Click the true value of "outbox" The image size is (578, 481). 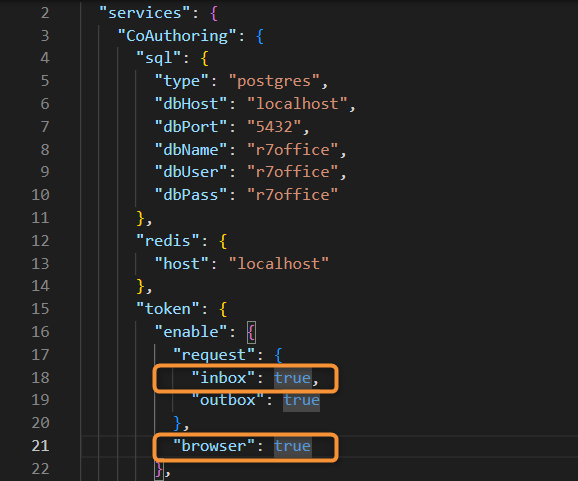pyautogui.click(x=302, y=400)
